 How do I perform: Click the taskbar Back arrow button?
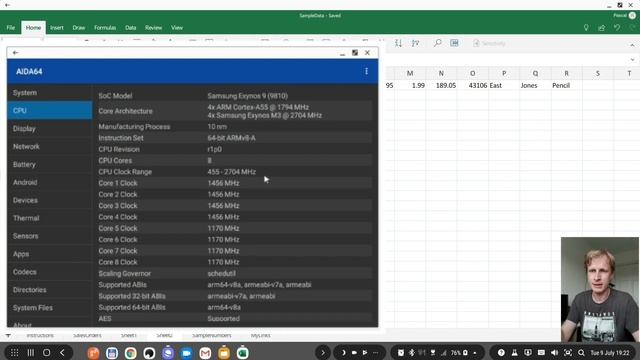(x=62, y=353)
